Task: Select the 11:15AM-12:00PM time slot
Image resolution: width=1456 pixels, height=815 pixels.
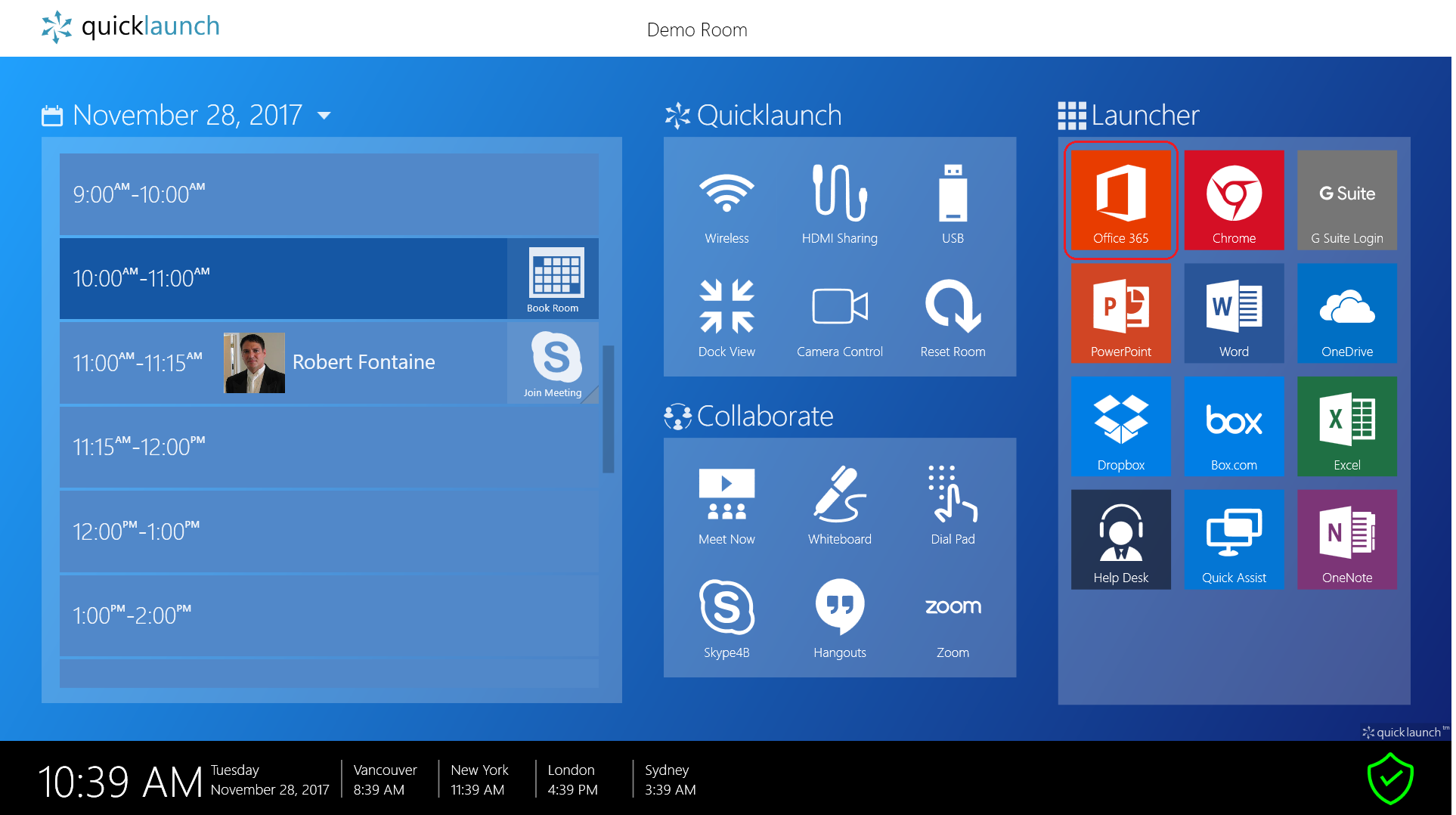Action: click(330, 448)
